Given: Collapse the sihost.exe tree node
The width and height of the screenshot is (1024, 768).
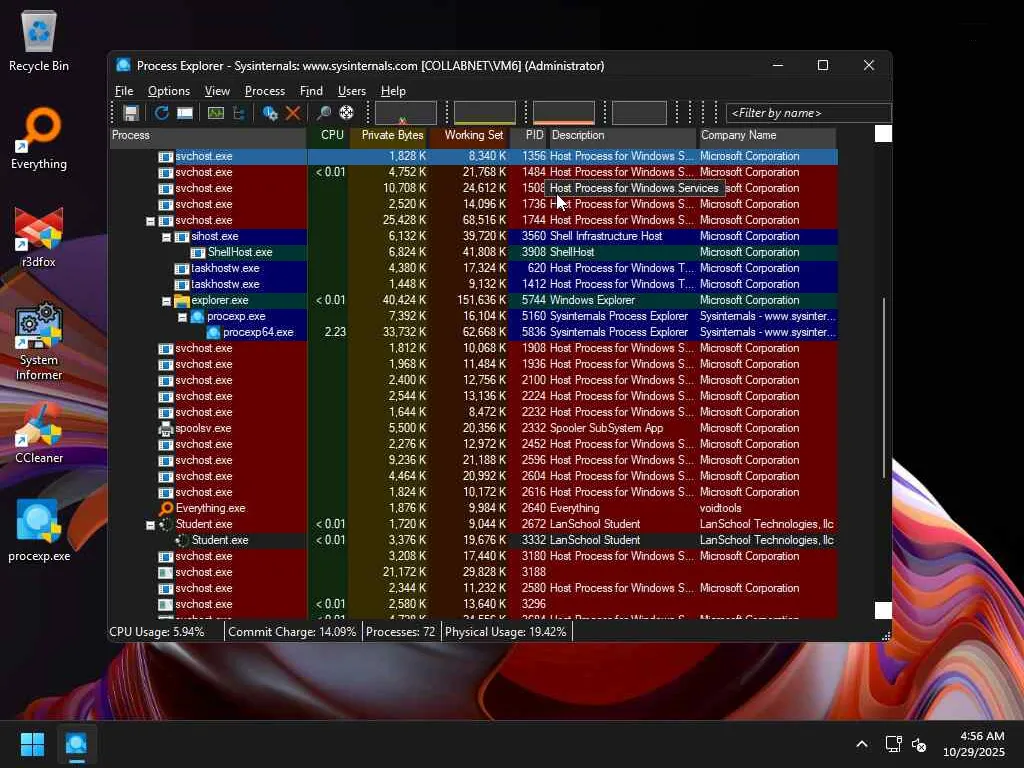Looking at the screenshot, I should click(x=167, y=237).
